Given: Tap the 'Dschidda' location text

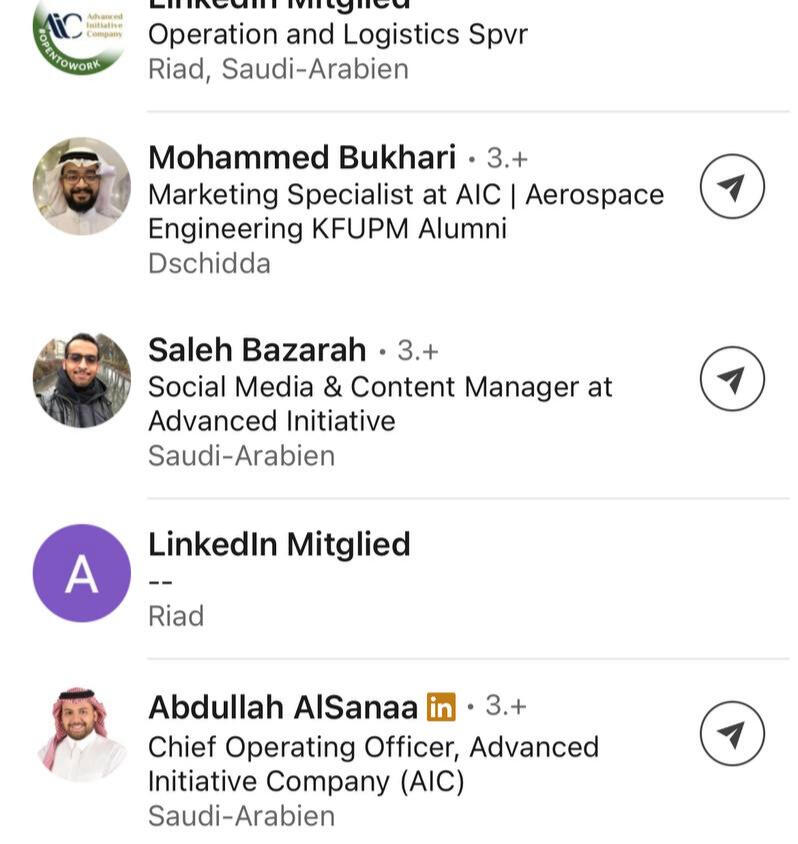Looking at the screenshot, I should click(209, 263).
